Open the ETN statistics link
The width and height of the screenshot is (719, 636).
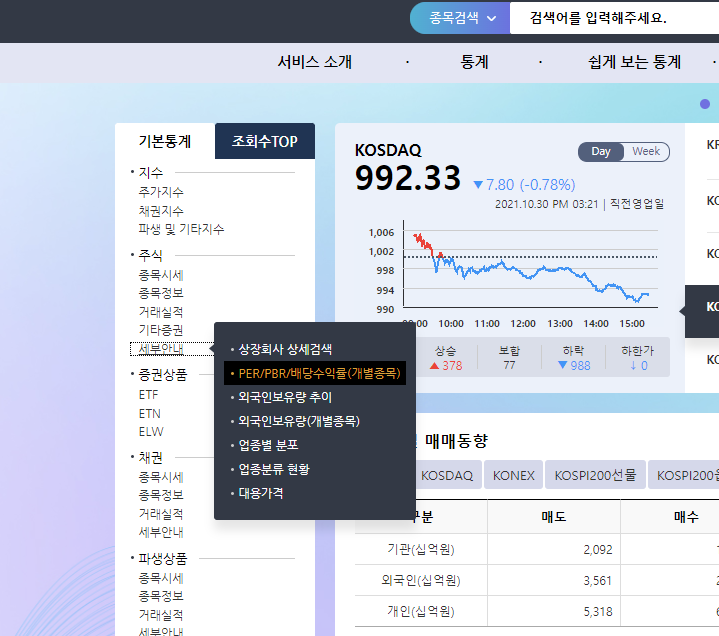149,414
